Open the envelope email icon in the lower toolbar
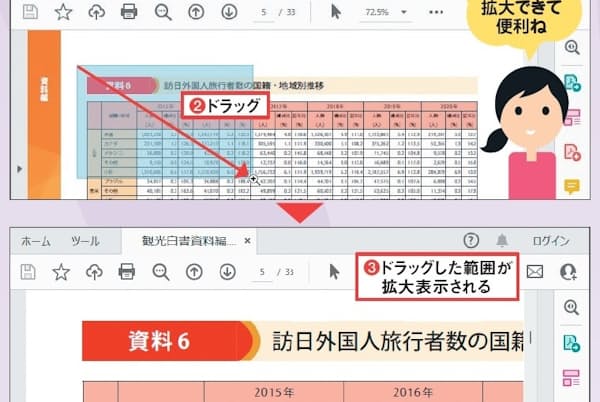 pyautogui.click(x=535, y=271)
